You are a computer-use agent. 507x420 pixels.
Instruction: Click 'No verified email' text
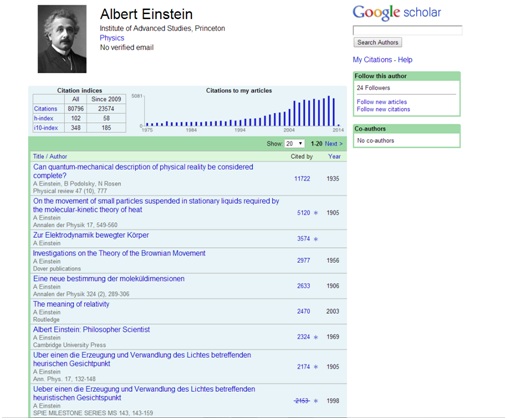coord(127,47)
